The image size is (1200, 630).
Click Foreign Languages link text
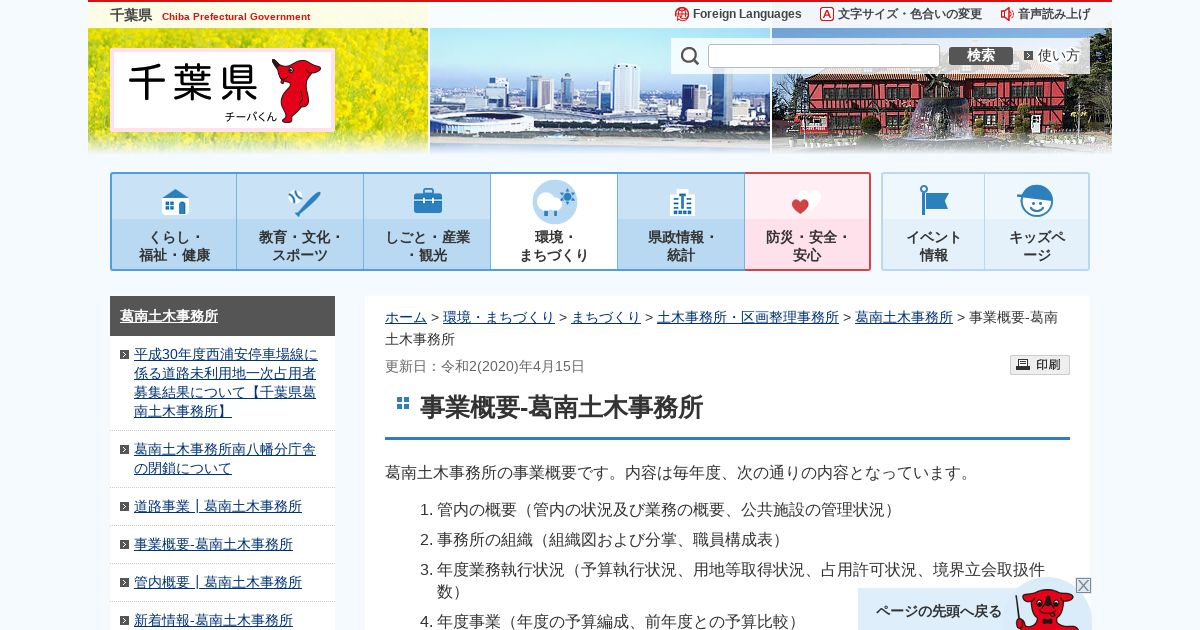click(x=747, y=14)
